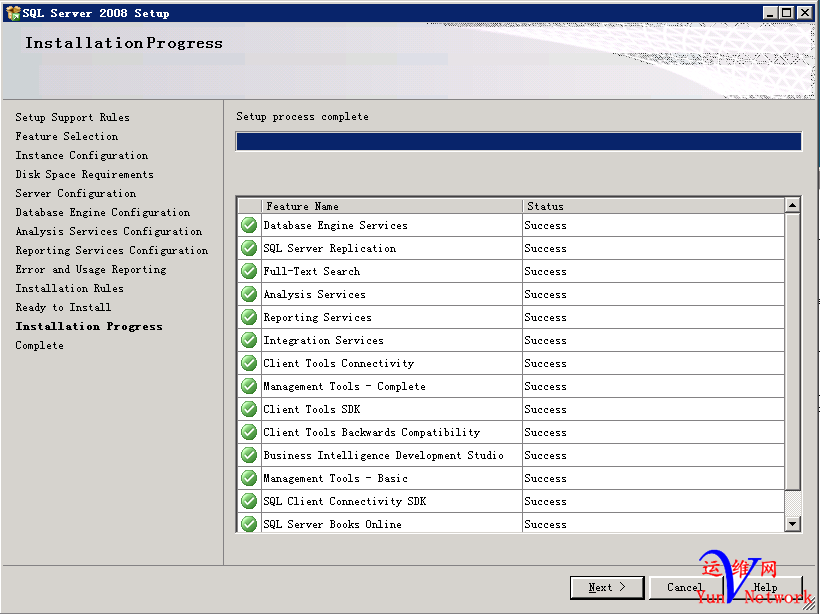Screen dimensions: 820x614
Task: Click the Next button to continue
Action: 607,587
